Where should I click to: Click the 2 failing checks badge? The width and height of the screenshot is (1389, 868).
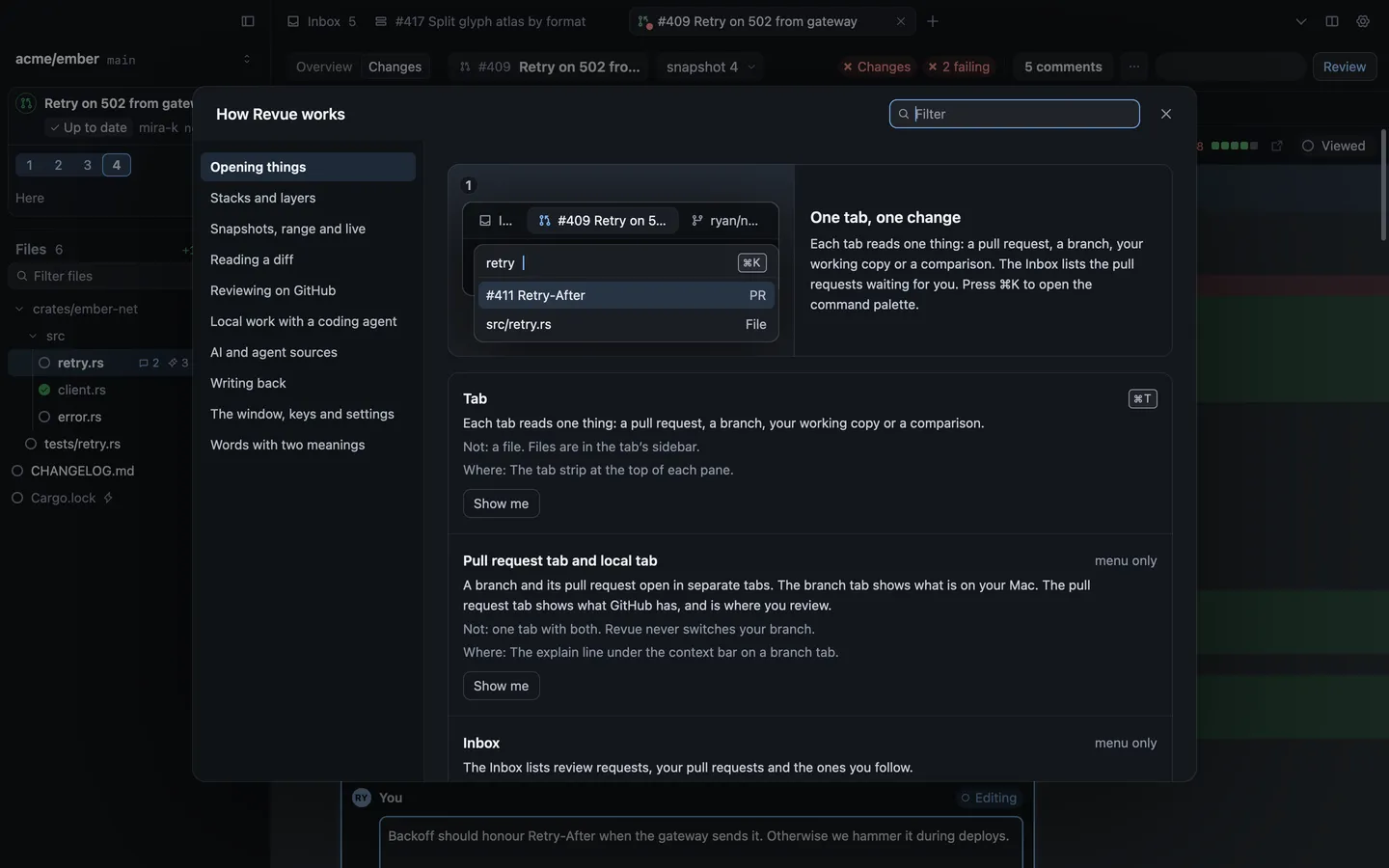(959, 67)
